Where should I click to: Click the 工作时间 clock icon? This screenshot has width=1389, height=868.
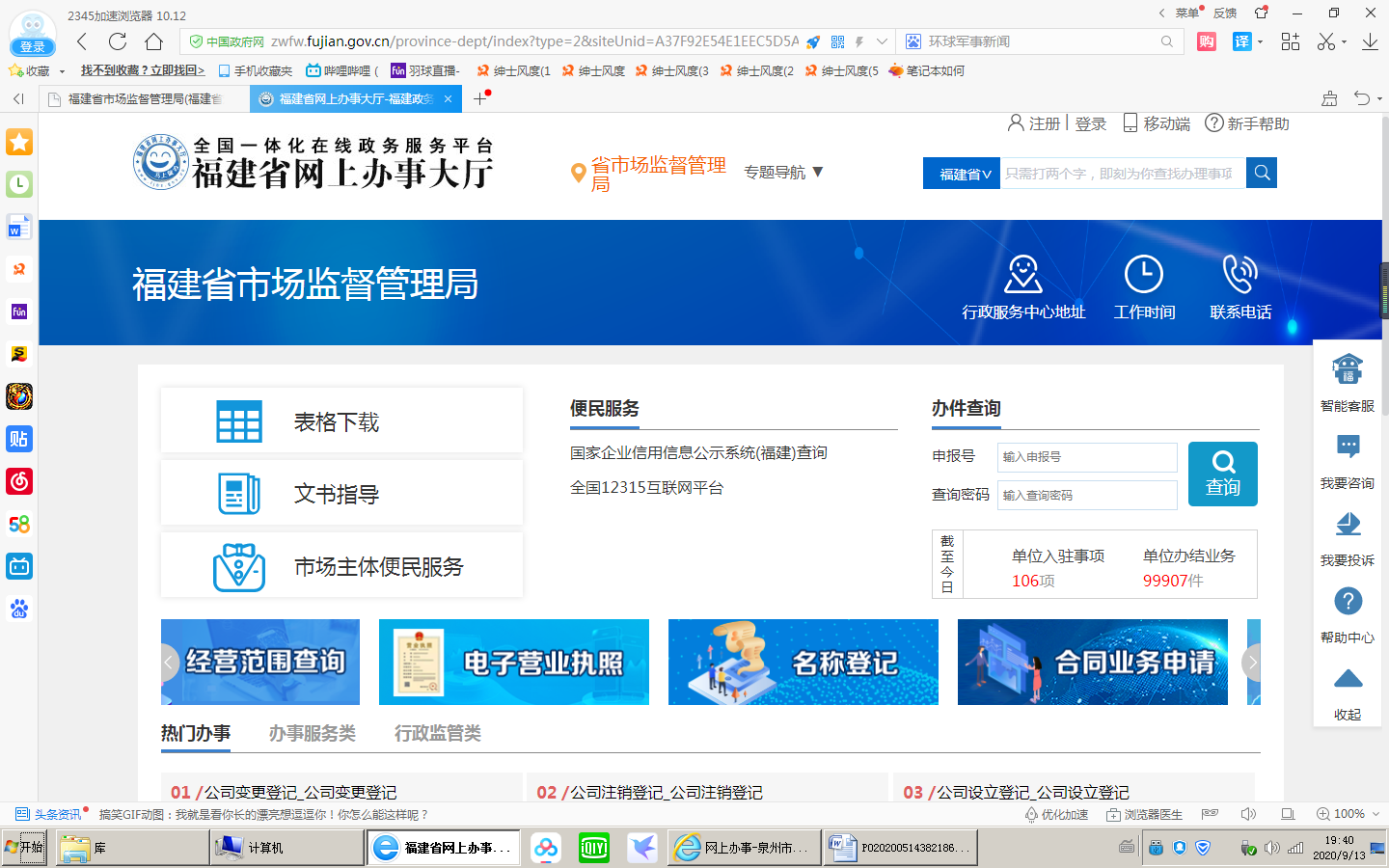[1144, 275]
